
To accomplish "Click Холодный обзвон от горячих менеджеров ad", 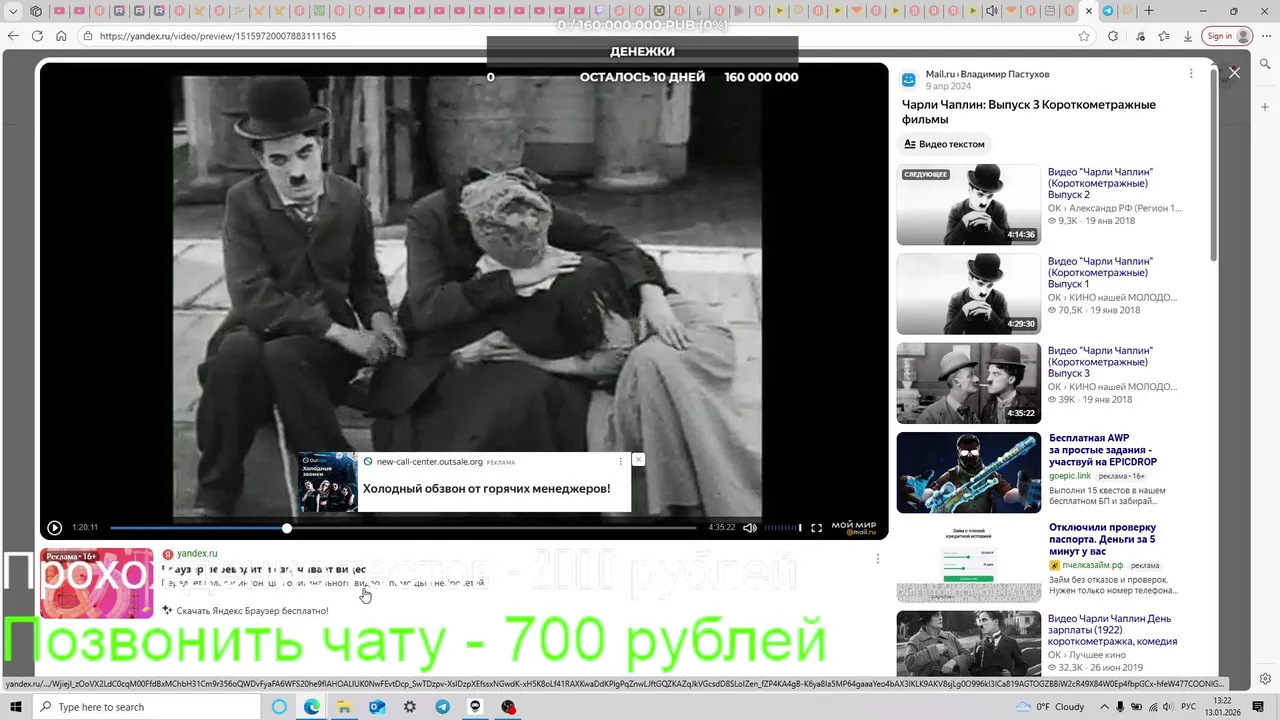I will [x=486, y=489].
